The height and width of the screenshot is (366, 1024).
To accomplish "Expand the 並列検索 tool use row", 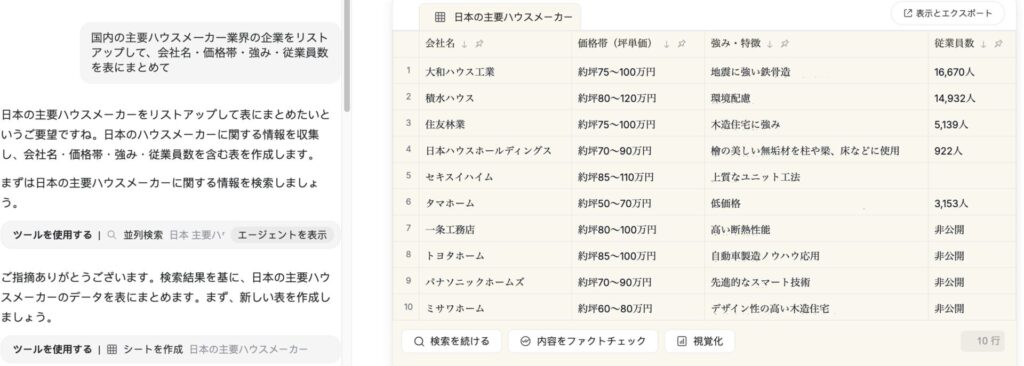I will coord(170,235).
